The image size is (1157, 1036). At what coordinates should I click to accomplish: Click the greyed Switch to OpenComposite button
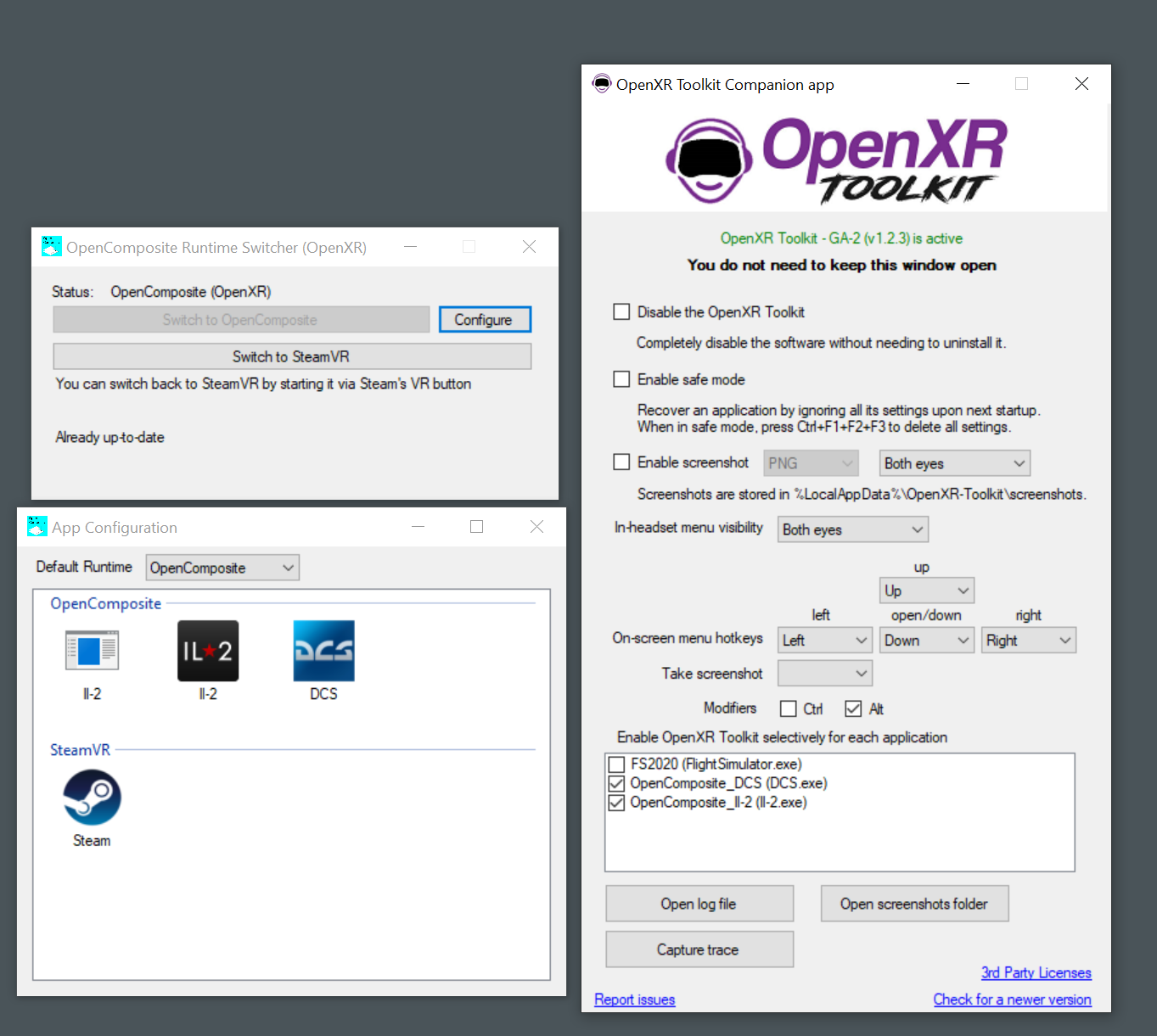click(241, 320)
